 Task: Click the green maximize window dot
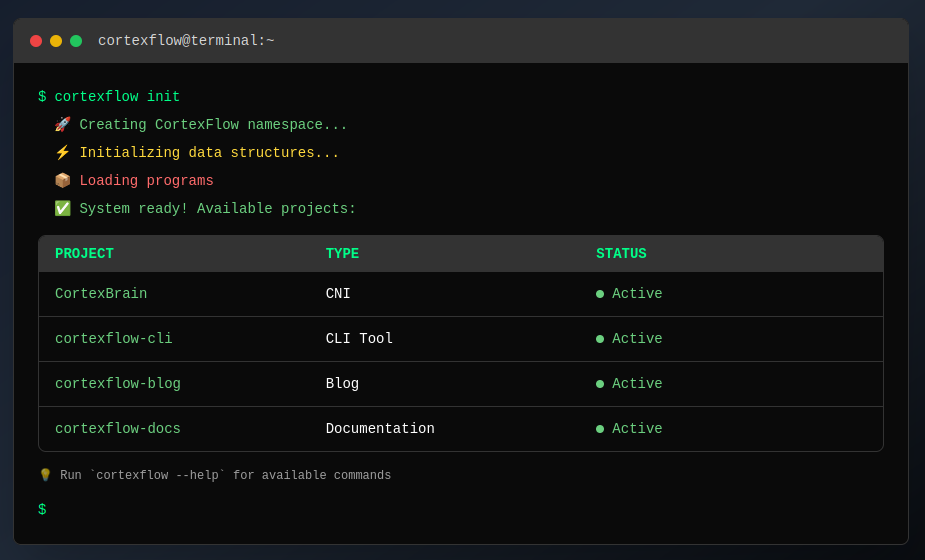click(76, 41)
